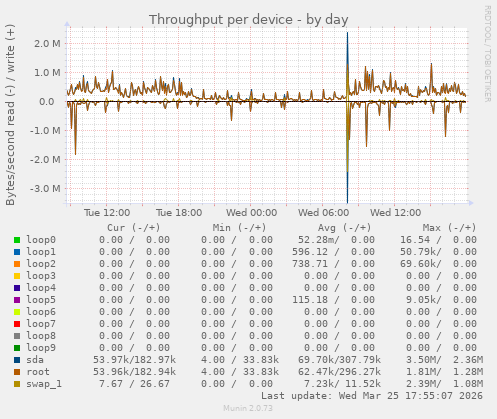Click the loop6 lime color swatch
The image size is (497, 419).
coord(17,312)
